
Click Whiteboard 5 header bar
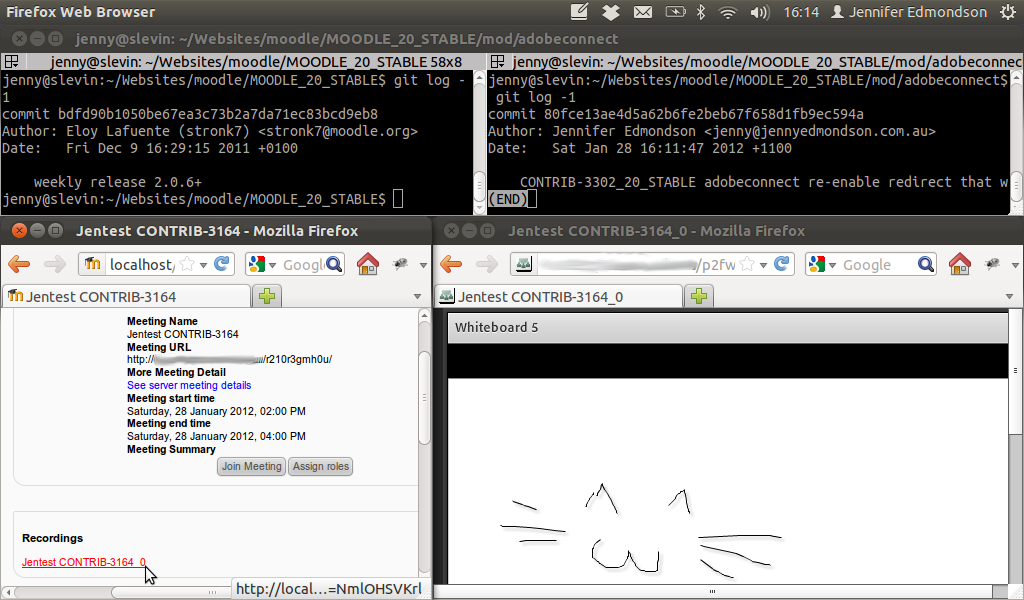728,328
